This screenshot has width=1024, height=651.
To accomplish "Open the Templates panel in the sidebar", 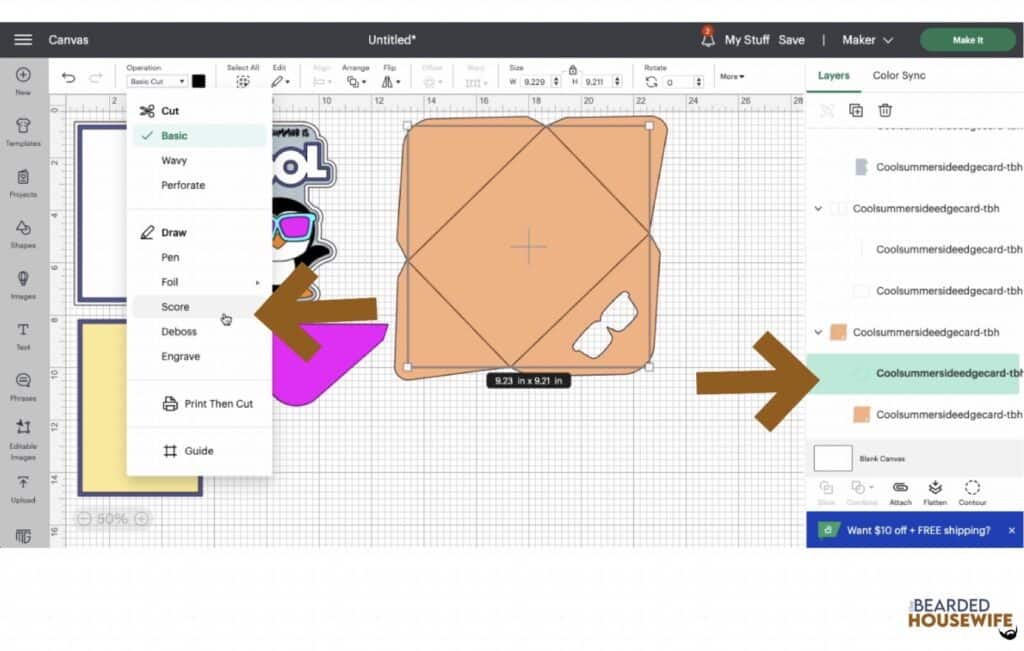I will (23, 130).
